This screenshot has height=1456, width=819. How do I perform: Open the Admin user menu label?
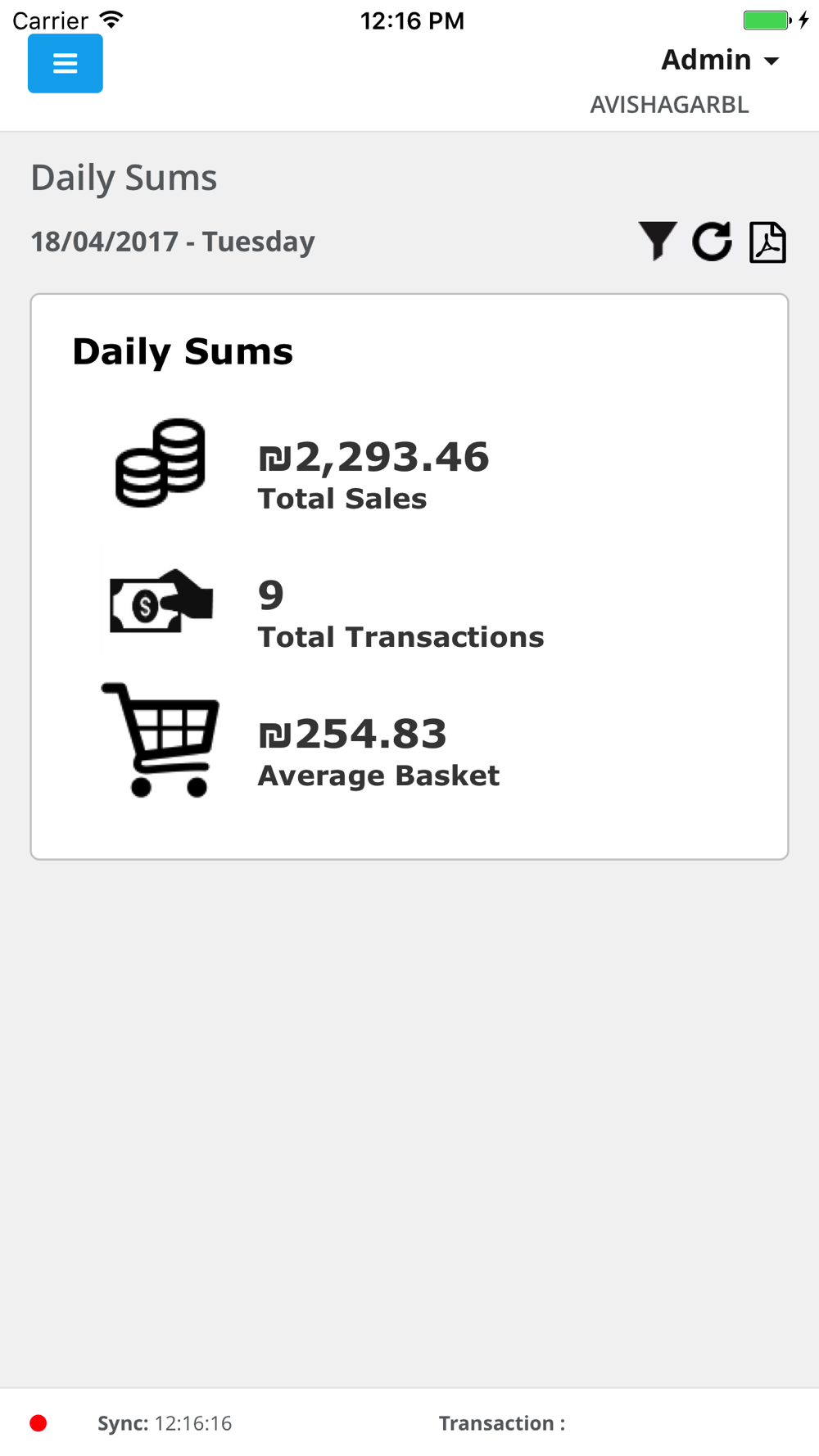click(x=706, y=60)
